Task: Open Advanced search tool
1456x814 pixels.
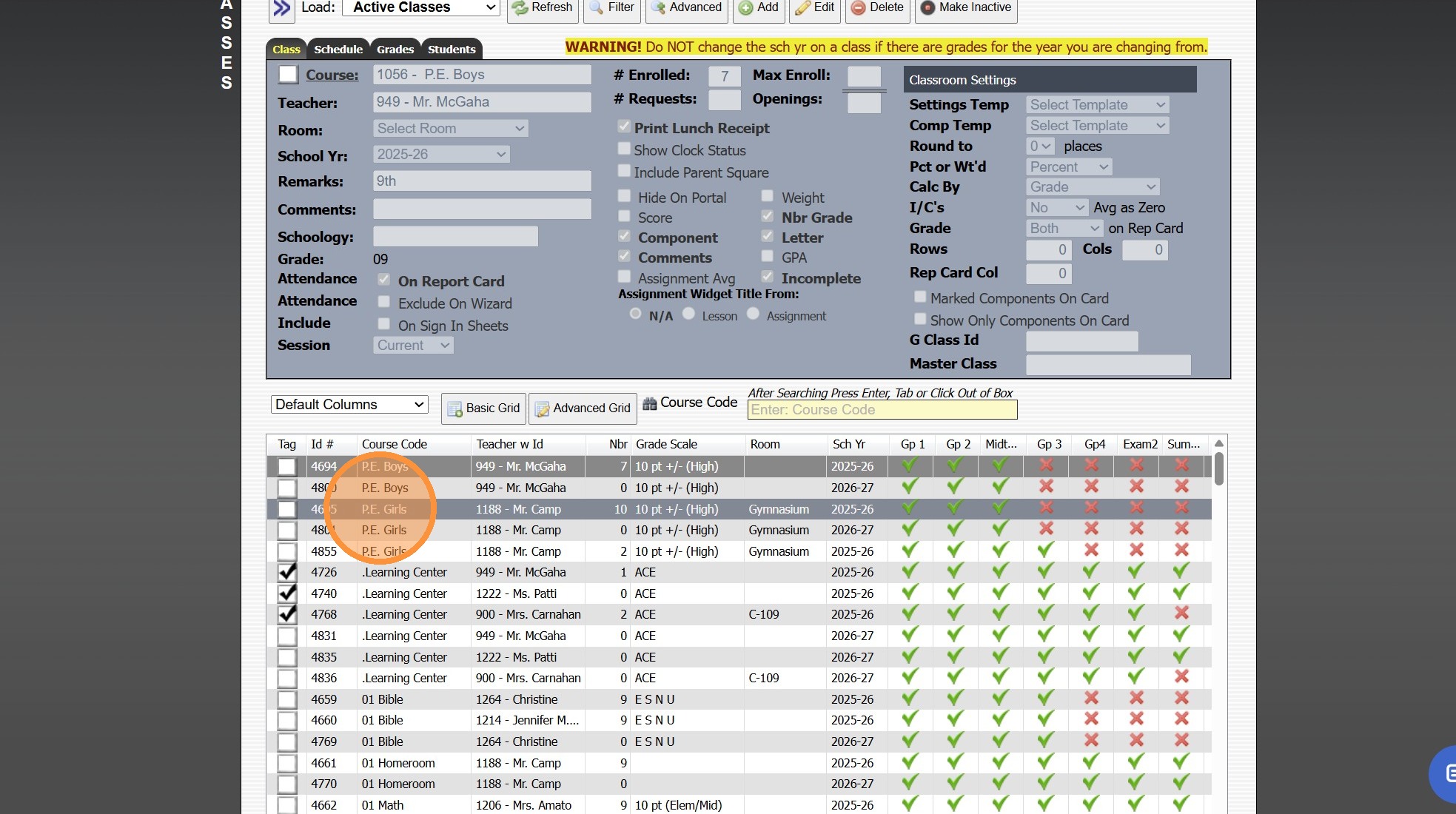Action: point(658,7)
